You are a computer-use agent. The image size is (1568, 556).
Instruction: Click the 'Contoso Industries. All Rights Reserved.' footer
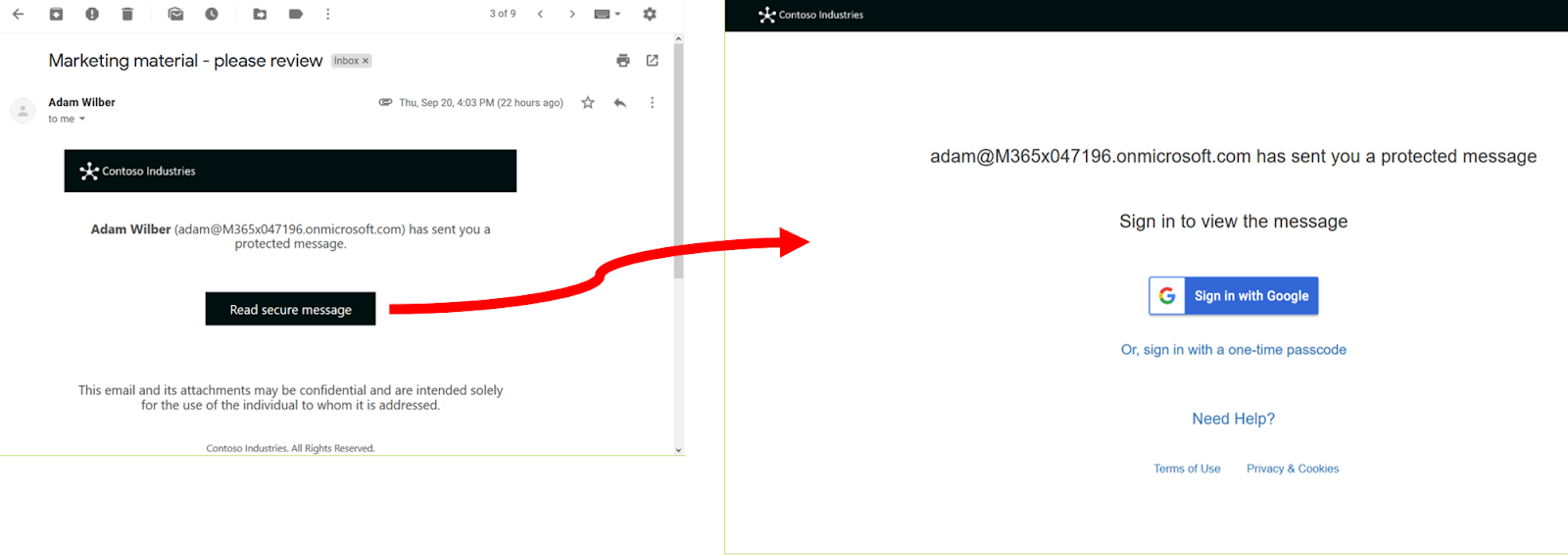(290, 448)
